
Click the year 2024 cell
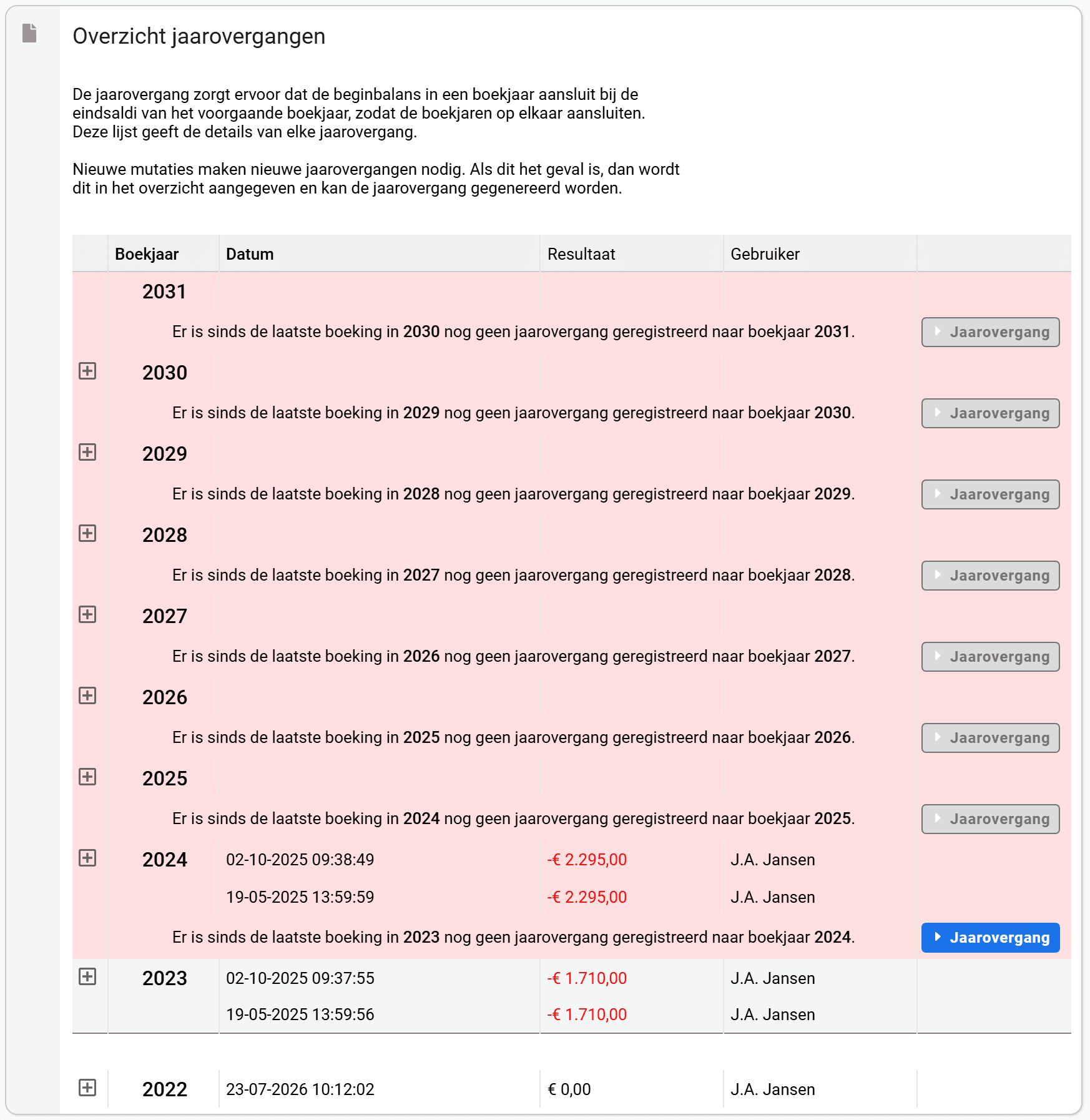pos(165,860)
